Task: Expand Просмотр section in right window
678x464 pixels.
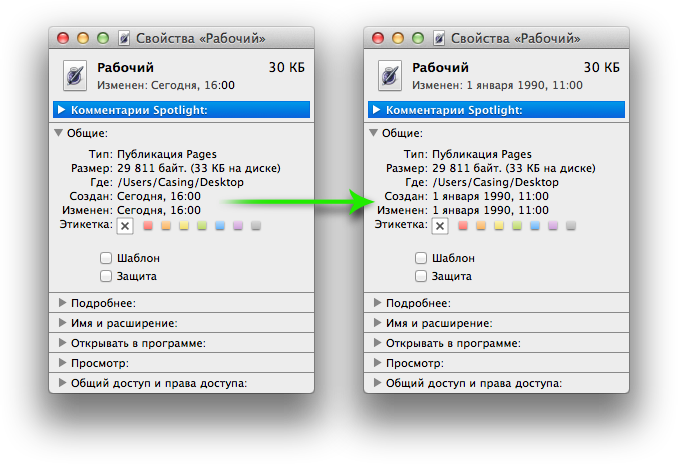Action: point(377,362)
